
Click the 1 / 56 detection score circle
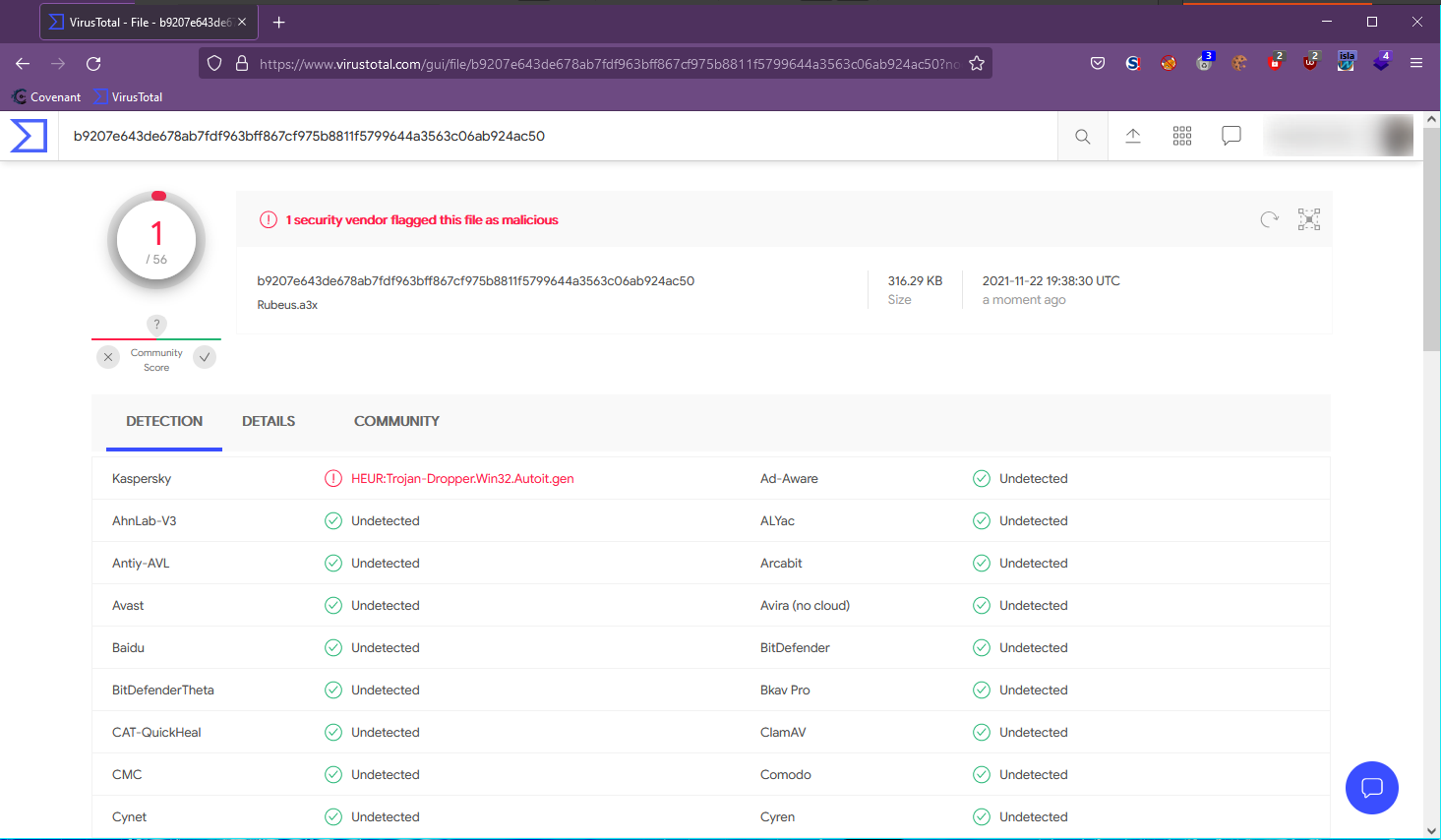(156, 240)
